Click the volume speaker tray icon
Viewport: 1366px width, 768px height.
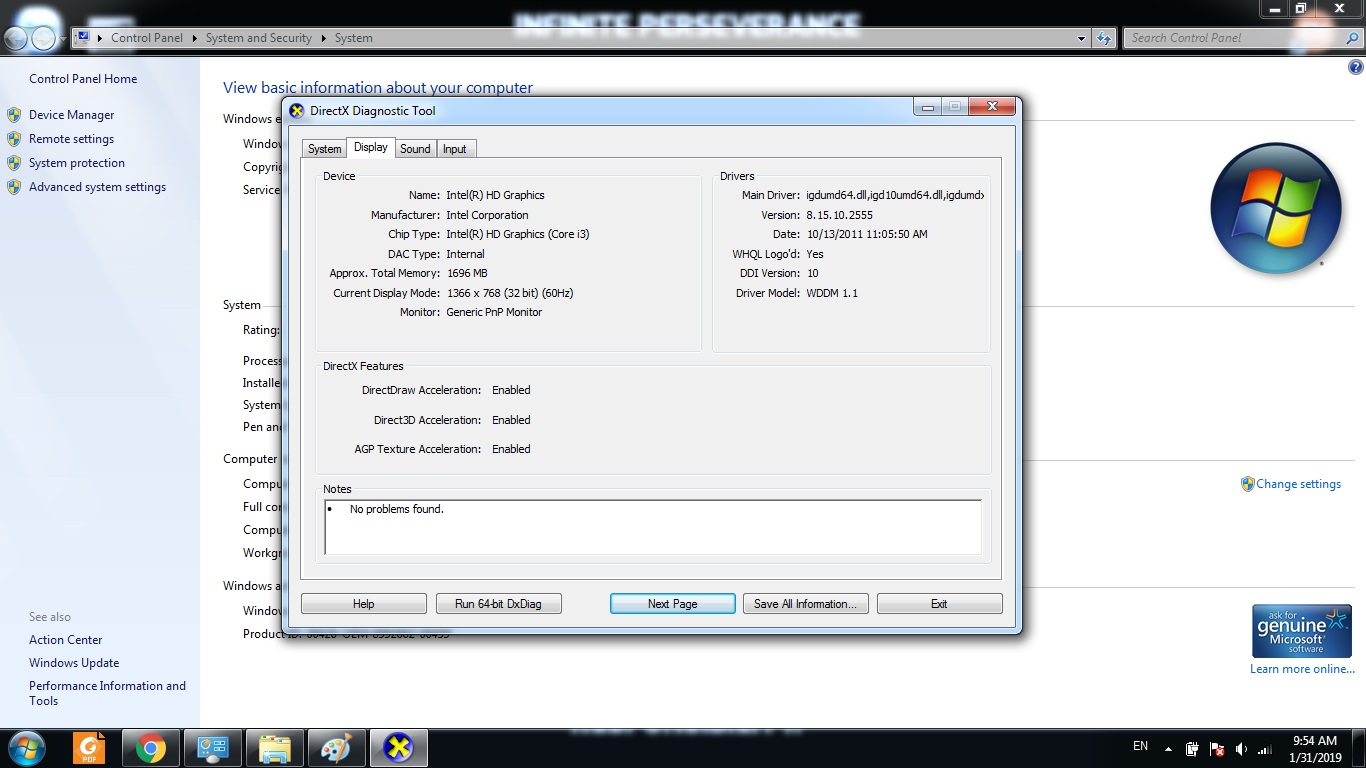click(x=1241, y=748)
